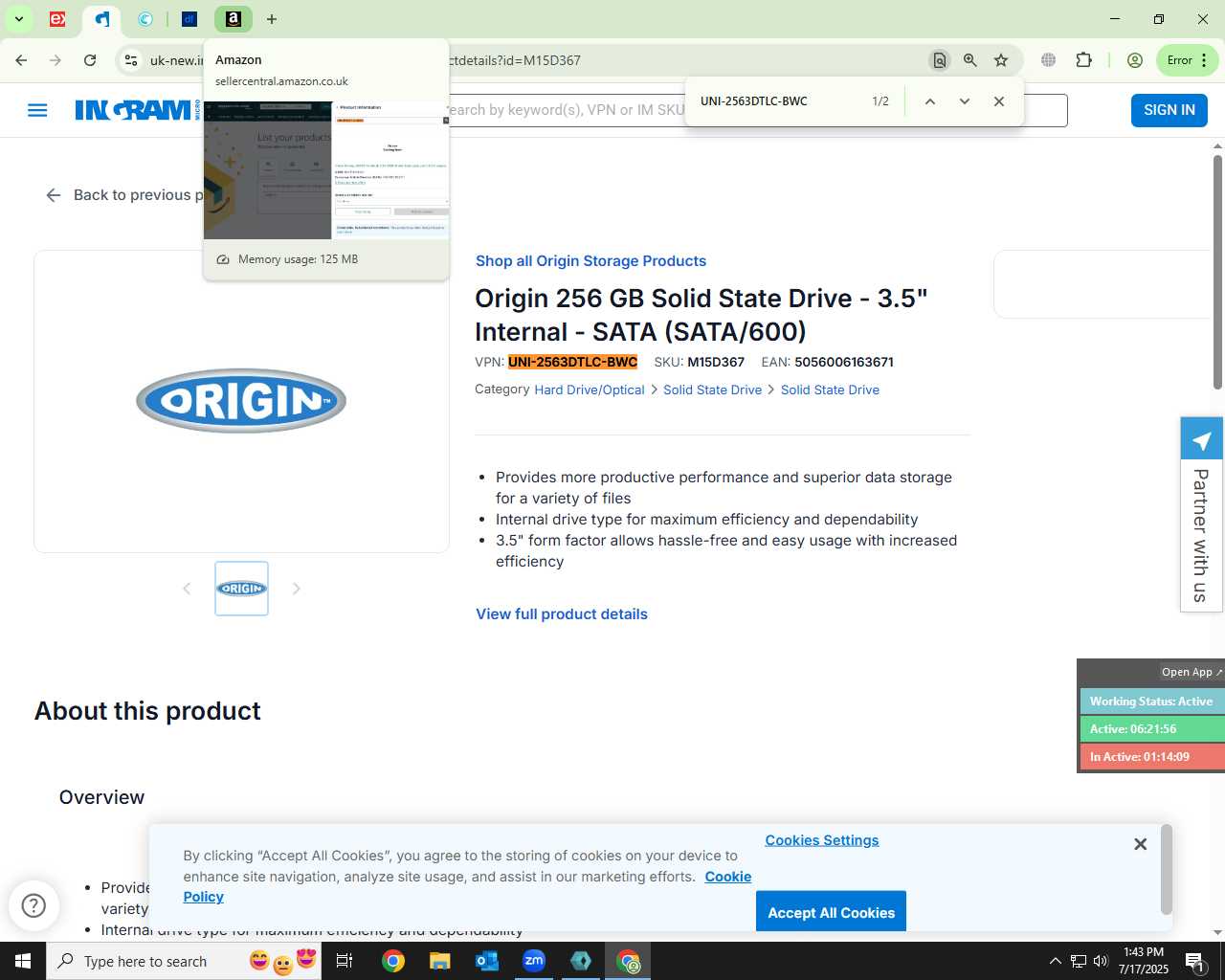Click the highlighted VPN UNI-2563DTLC-BWC
The image size is (1225, 980).
tap(572, 362)
